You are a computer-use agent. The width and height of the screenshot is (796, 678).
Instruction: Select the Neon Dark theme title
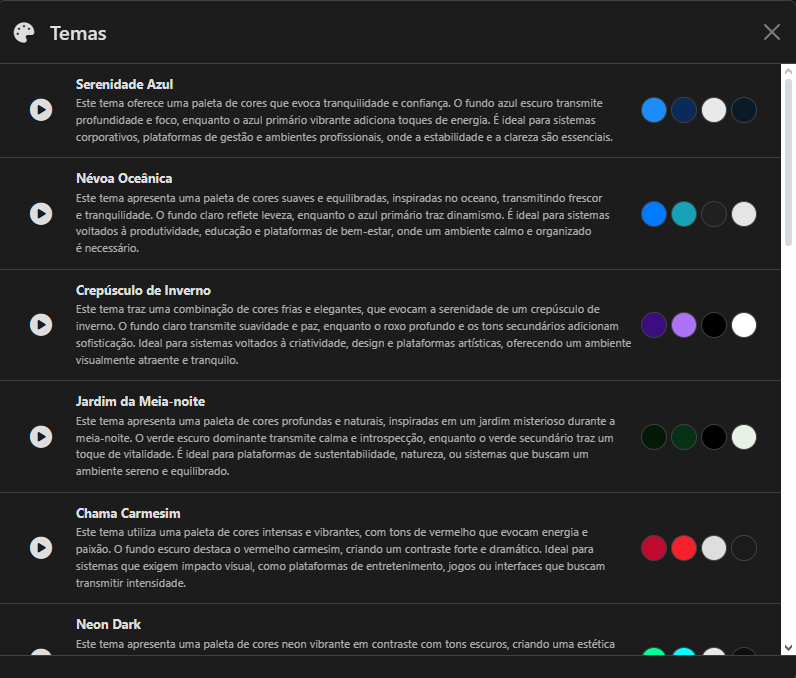106,625
